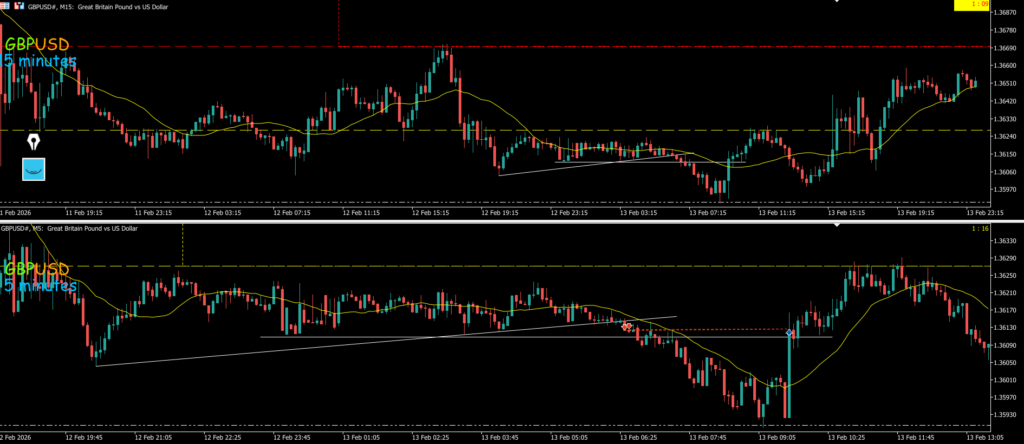Screen dimensions: 1024x444
Task: Click 12 Feb 15:15 on top time axis
Action: coord(428,213)
